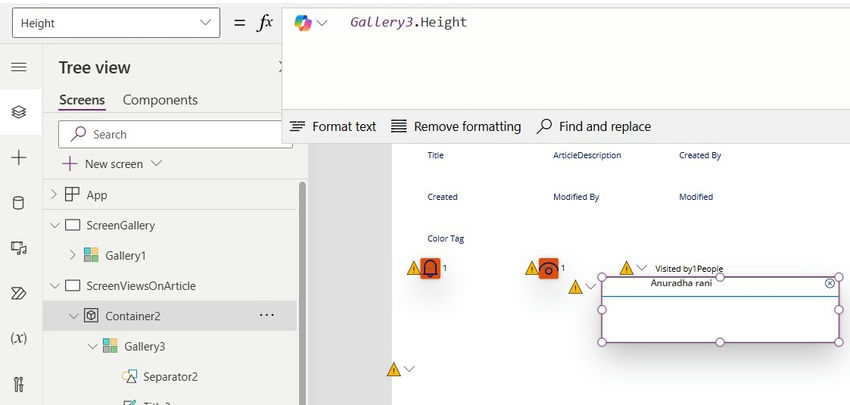Select the Title field label
Image resolution: width=850 pixels, height=405 pixels.
click(x=435, y=155)
